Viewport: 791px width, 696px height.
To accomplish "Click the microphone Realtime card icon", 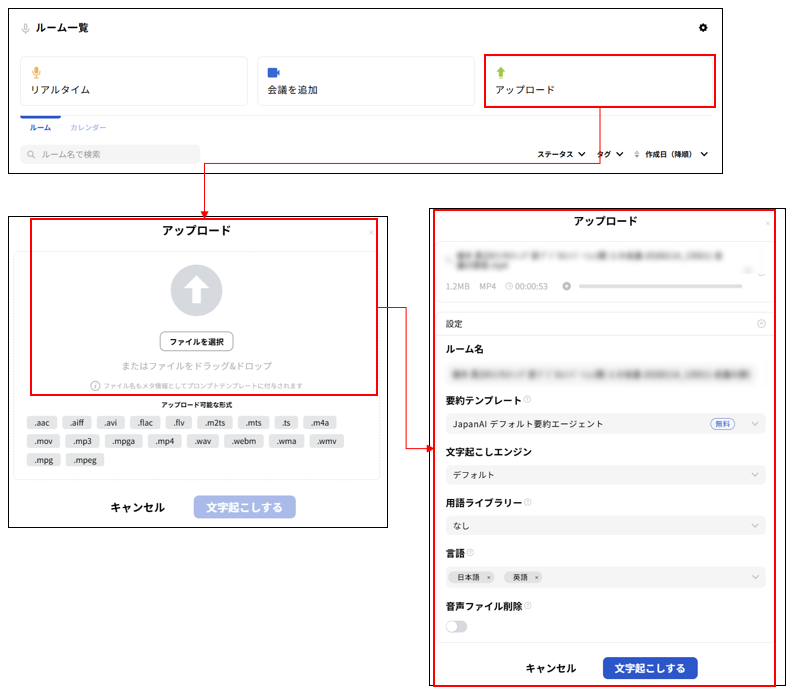I will pyautogui.click(x=36, y=72).
